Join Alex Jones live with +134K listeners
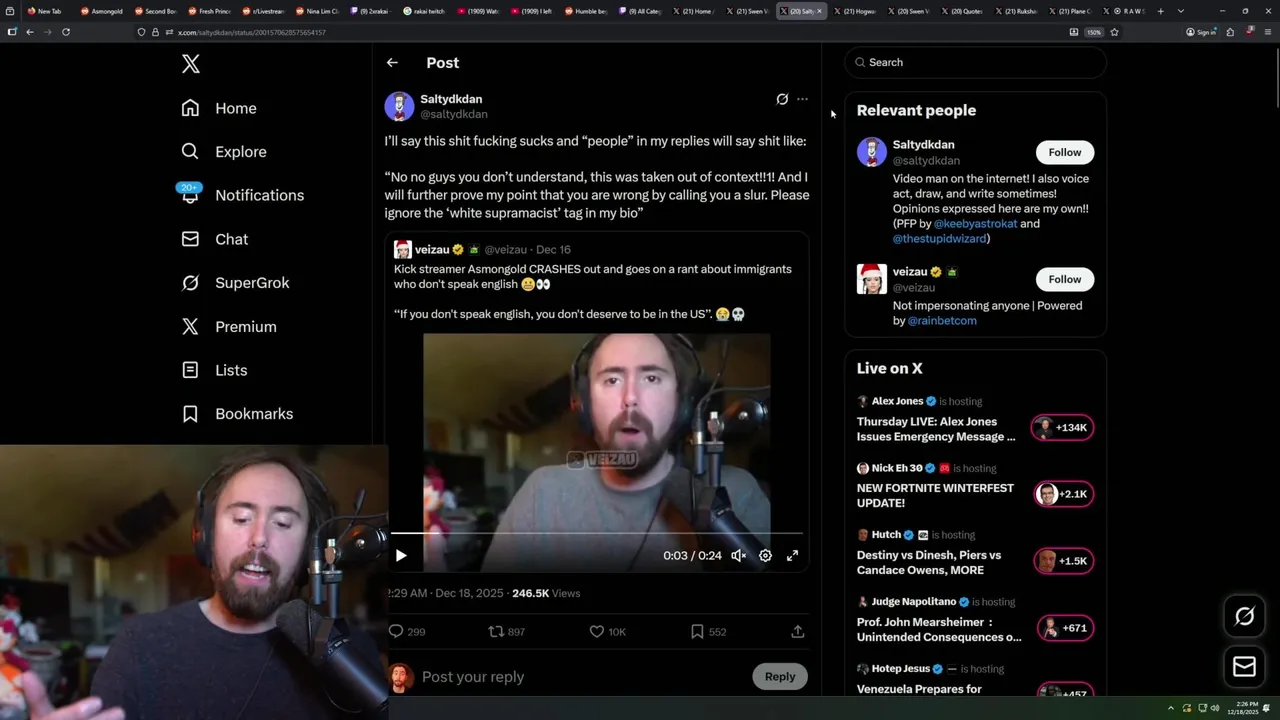1280x720 pixels. [1063, 427]
